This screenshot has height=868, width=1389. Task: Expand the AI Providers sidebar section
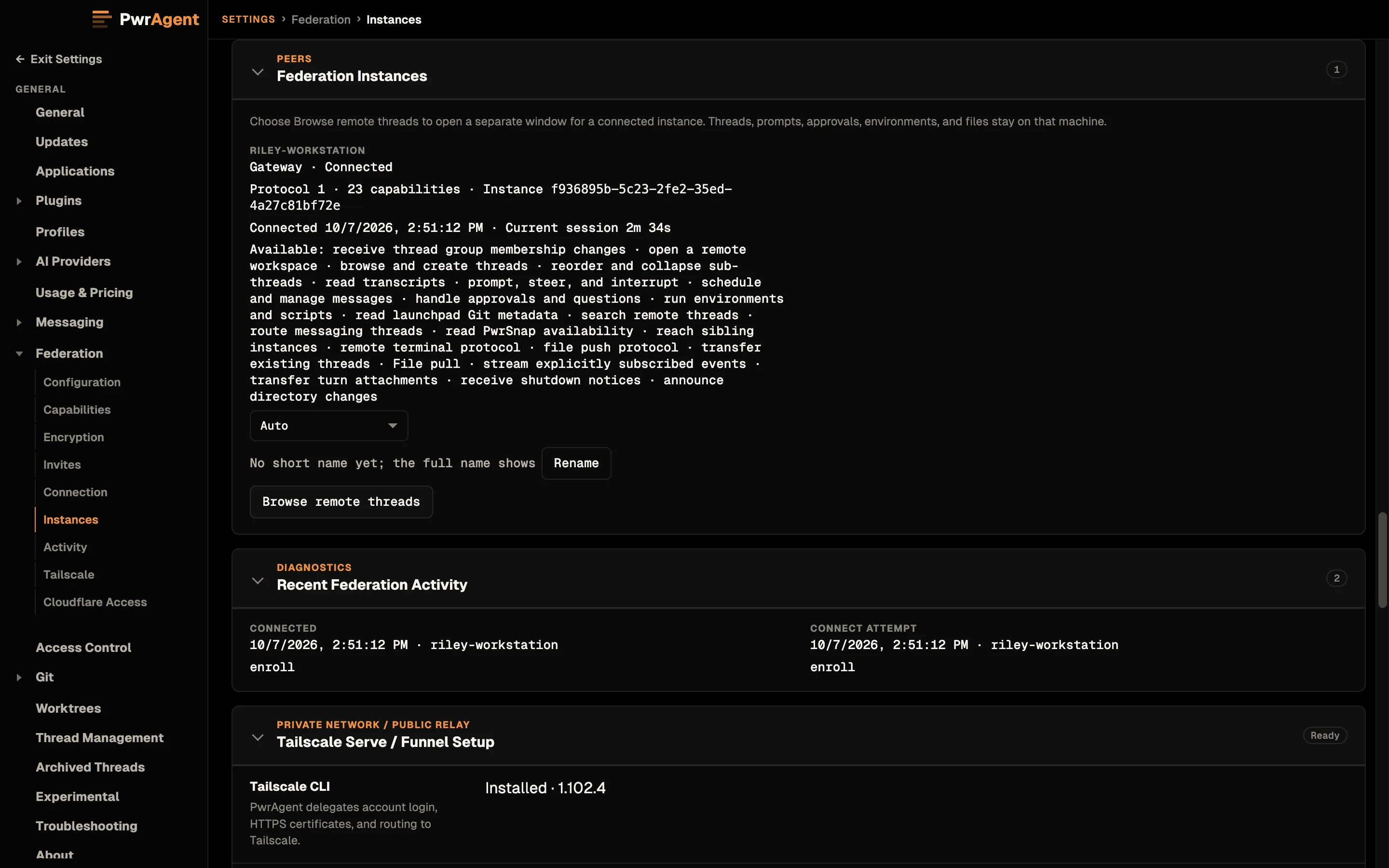(x=19, y=262)
